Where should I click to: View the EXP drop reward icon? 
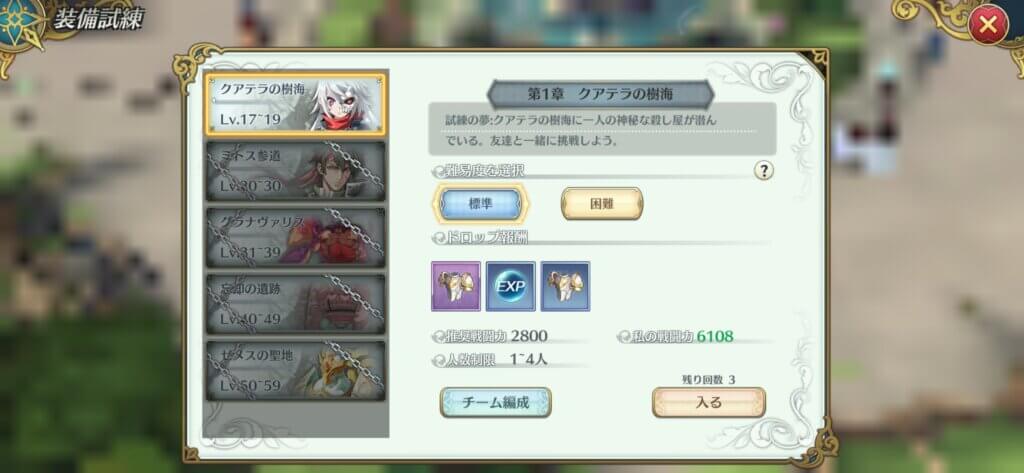click(511, 286)
